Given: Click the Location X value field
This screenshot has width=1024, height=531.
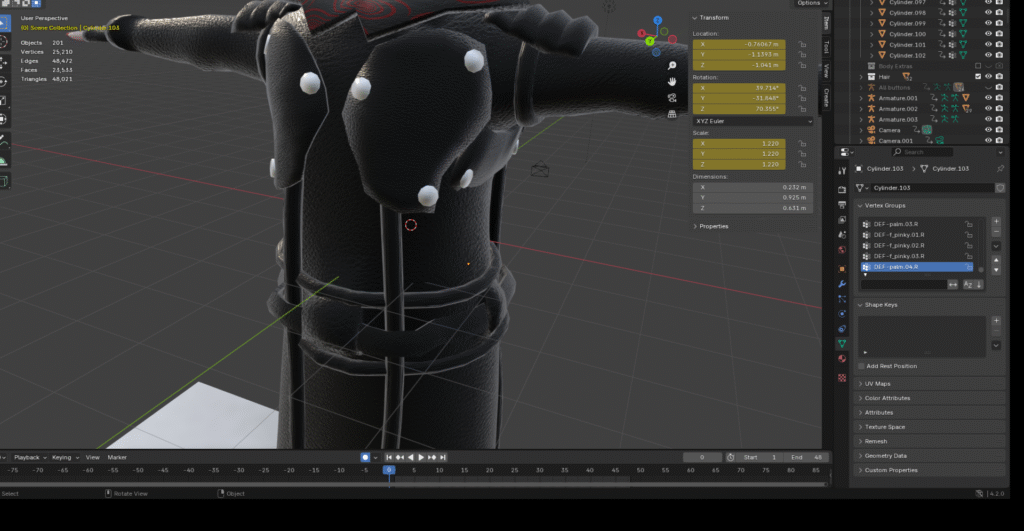Looking at the screenshot, I should [x=740, y=45].
